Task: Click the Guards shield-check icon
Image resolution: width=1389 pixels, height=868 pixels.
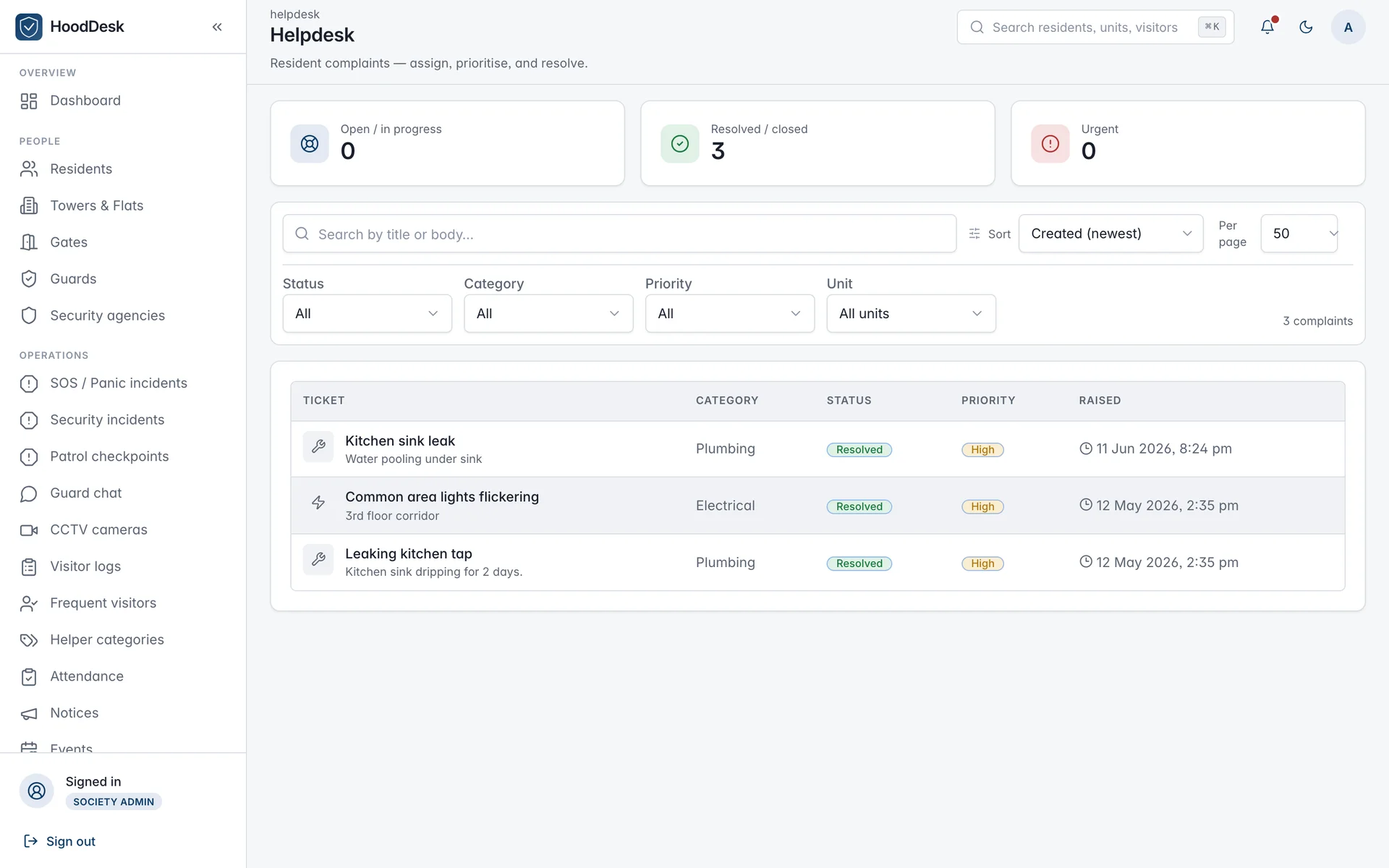Action: (29, 279)
